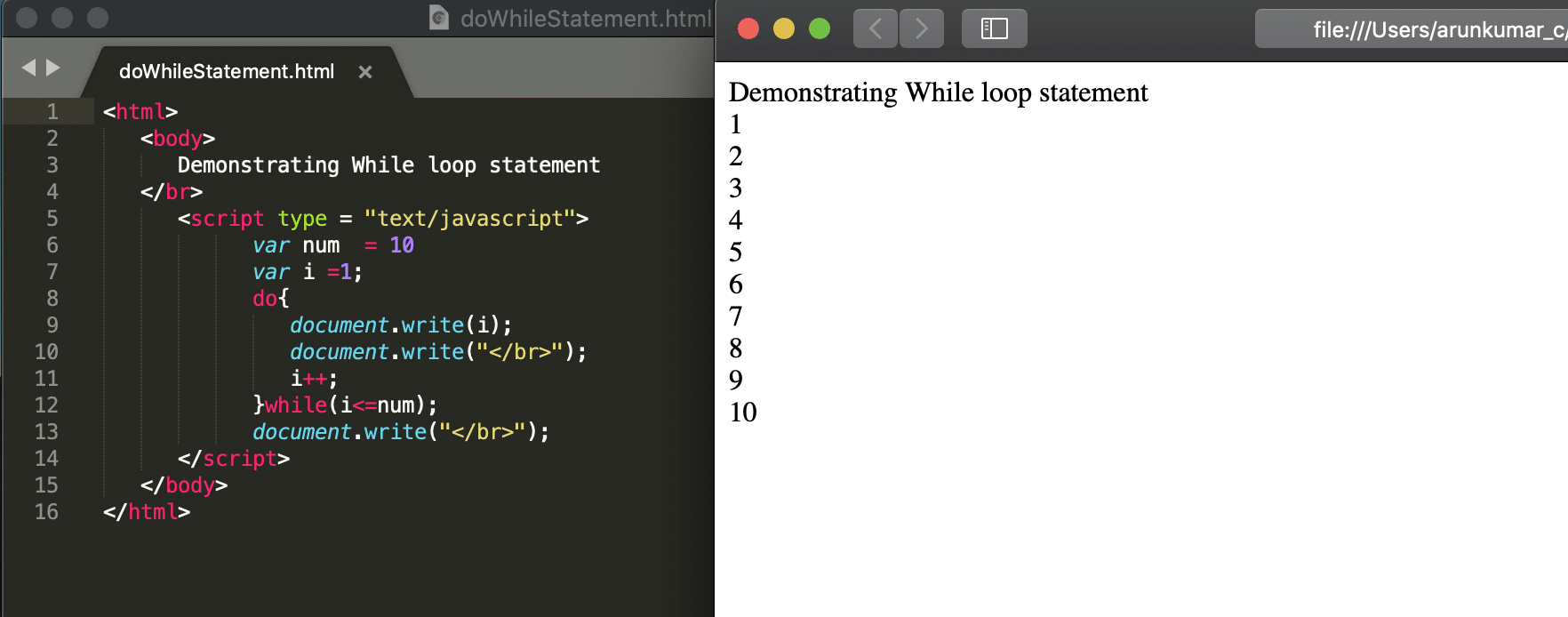Close the doWhileStatement.html tab
1568x617 pixels.
[364, 72]
